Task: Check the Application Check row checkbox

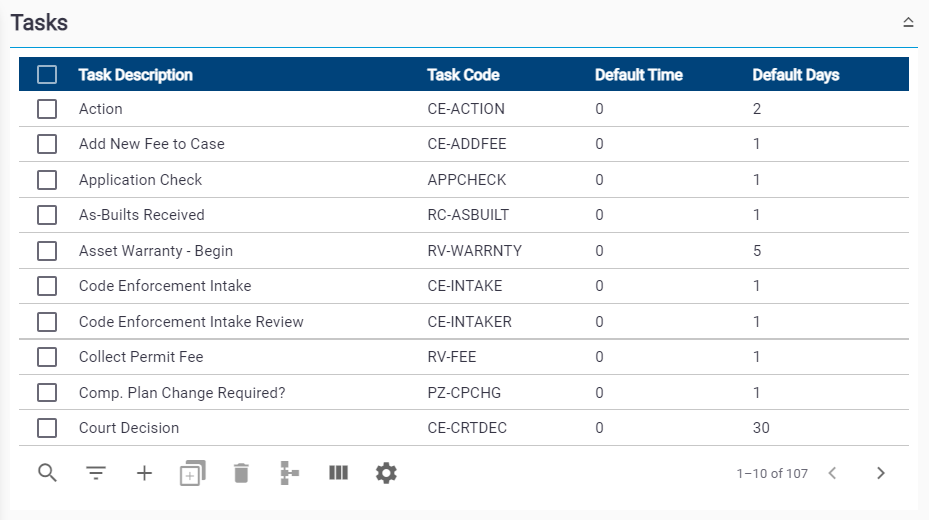Action: click(x=47, y=179)
